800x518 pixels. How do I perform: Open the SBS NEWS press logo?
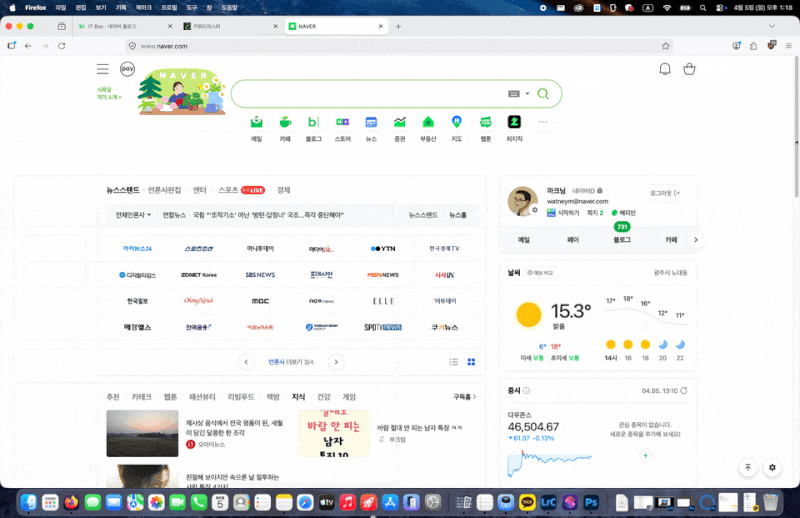tap(260, 275)
